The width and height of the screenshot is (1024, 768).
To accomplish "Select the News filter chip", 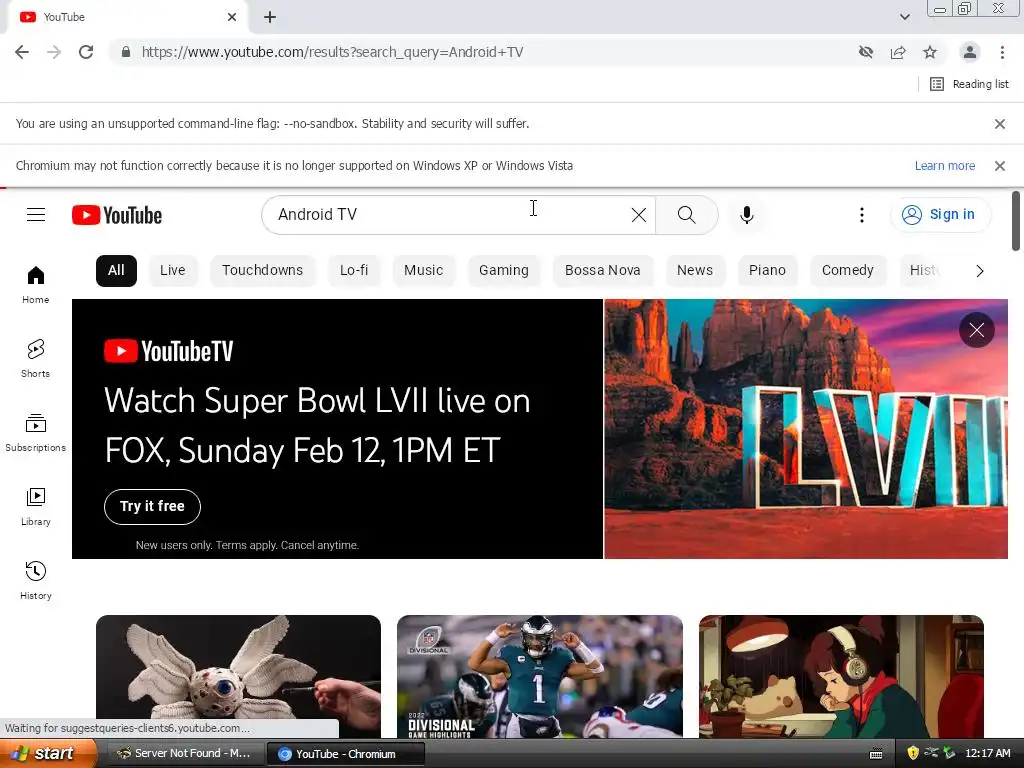I will pyautogui.click(x=695, y=271).
